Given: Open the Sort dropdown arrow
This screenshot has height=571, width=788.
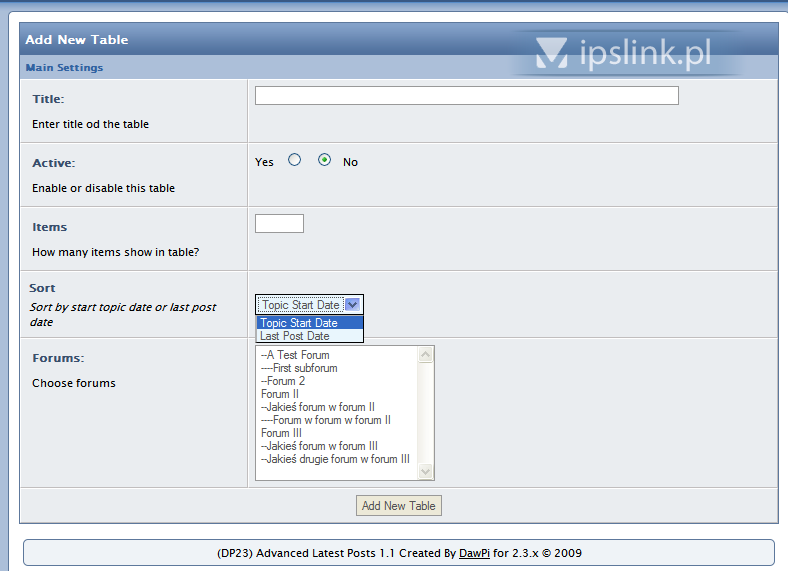Looking at the screenshot, I should [x=352, y=305].
